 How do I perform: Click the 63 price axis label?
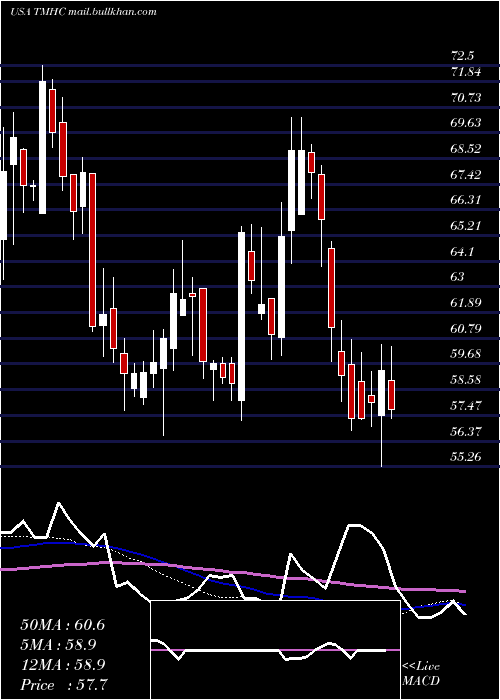[458, 277]
